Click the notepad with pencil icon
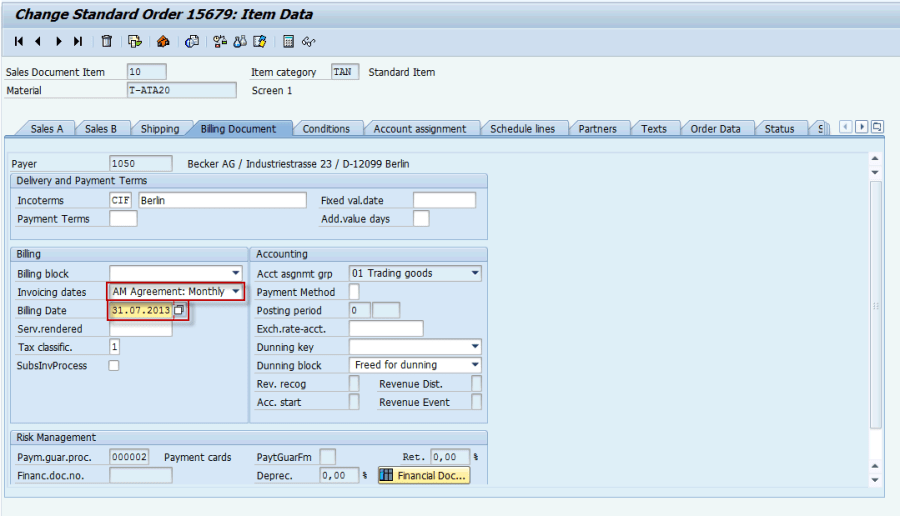Screen dimensions: 900x516 tap(259, 41)
